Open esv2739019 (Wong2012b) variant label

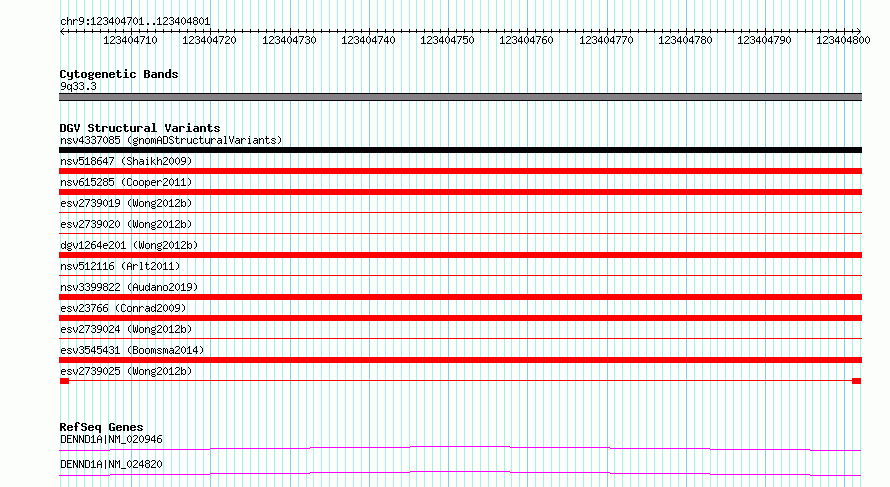pyautogui.click(x=126, y=203)
